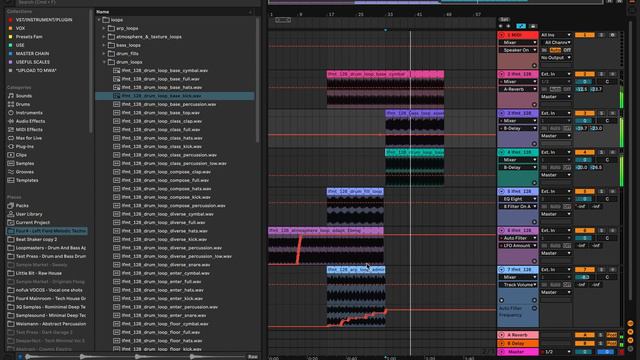Screen dimensions: 640x360
Task: Open track 7 'Track Volume' dropdown
Action: (518, 285)
